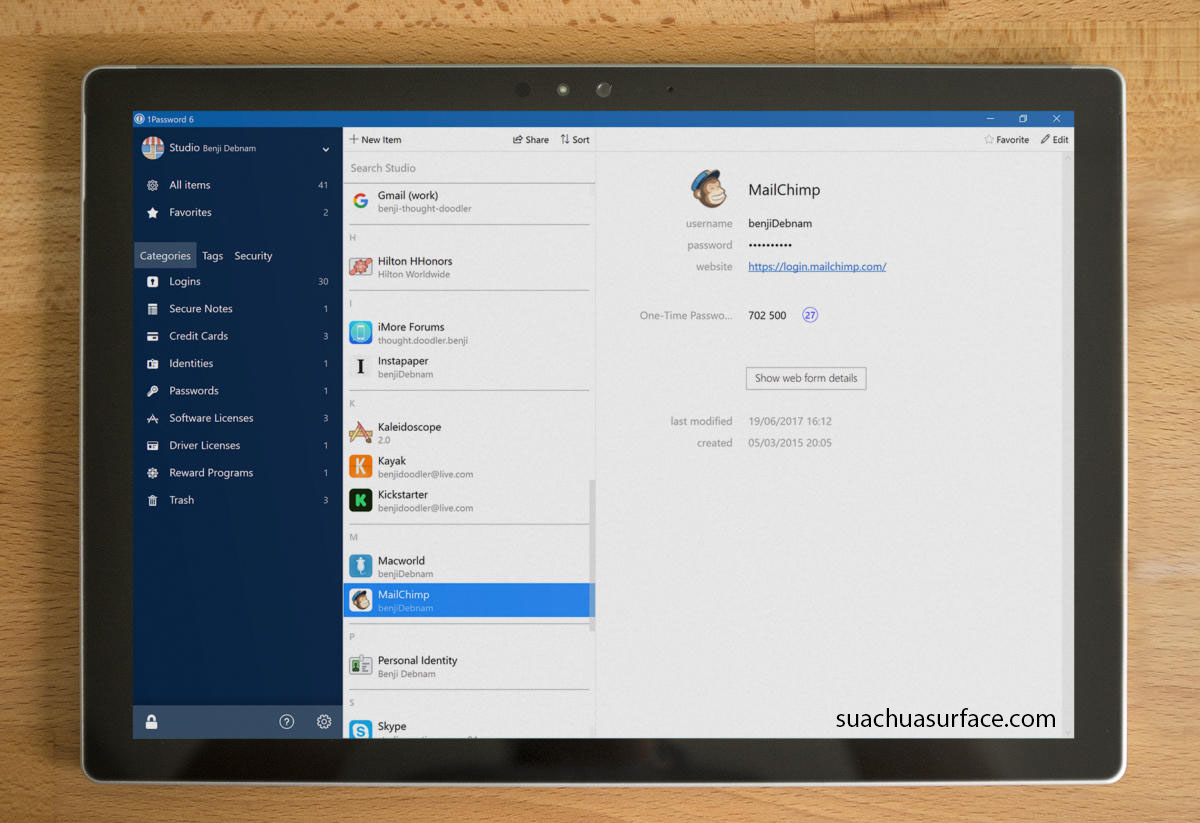Open the Identities category icon
The height and width of the screenshot is (823, 1200).
[153, 364]
